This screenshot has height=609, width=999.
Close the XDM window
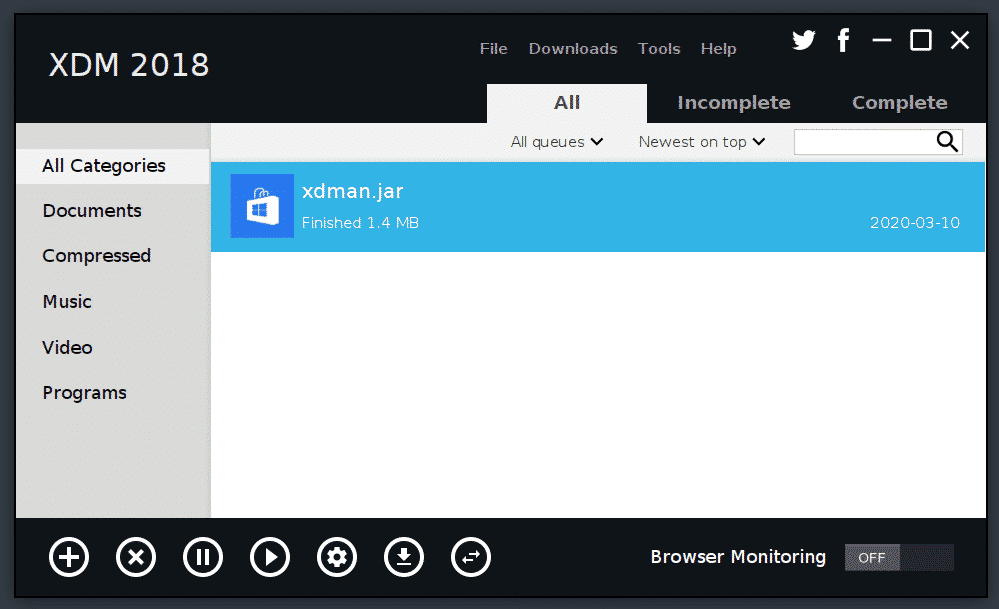pyautogui.click(x=959, y=40)
